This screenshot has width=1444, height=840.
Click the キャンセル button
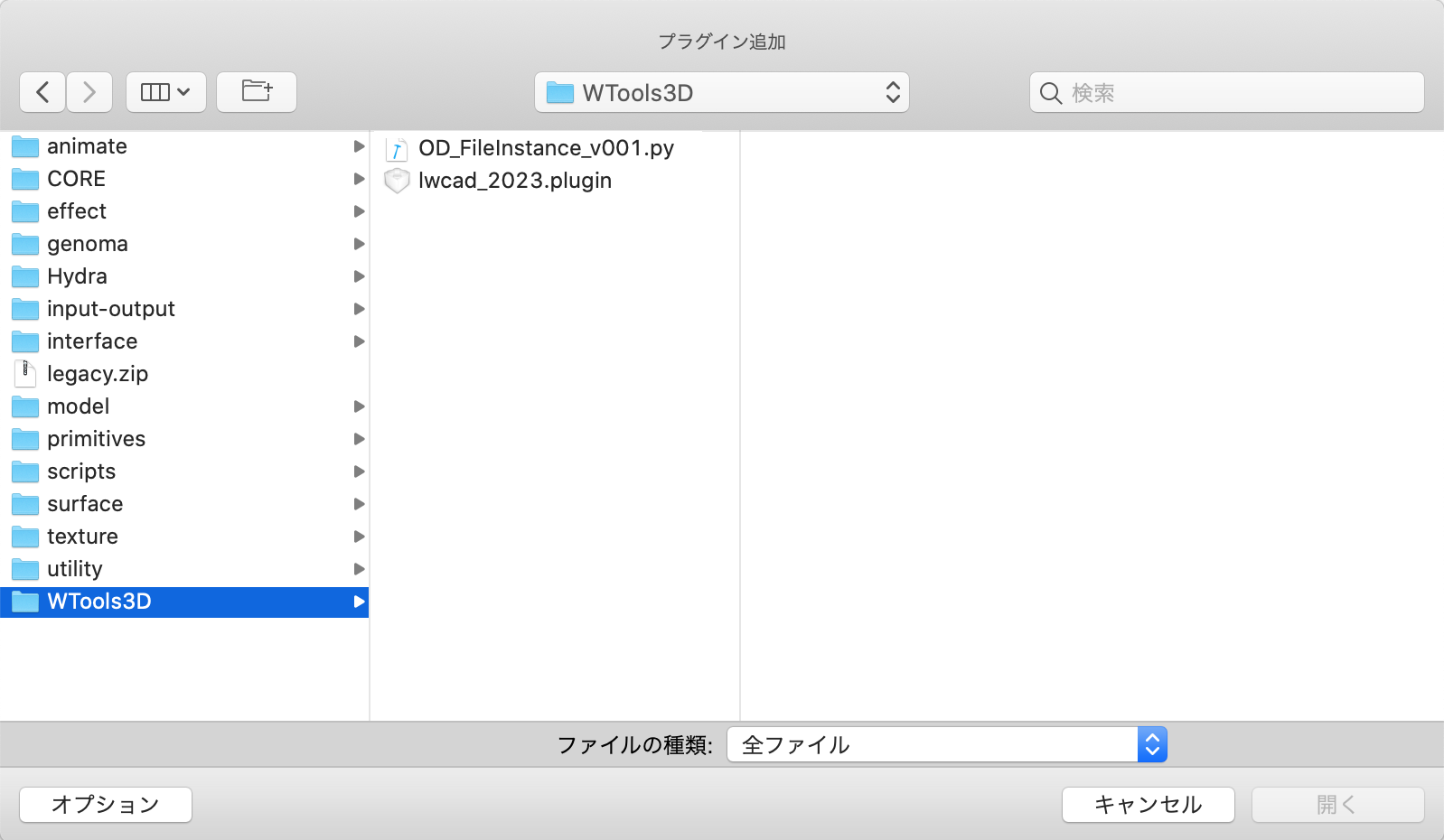pos(1148,805)
